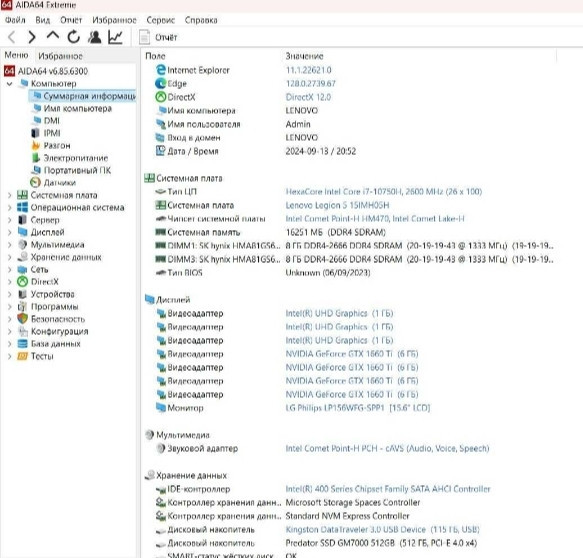Switch to the Избранное sidebar tab
Screen dimensions: 583x558
click(x=60, y=56)
